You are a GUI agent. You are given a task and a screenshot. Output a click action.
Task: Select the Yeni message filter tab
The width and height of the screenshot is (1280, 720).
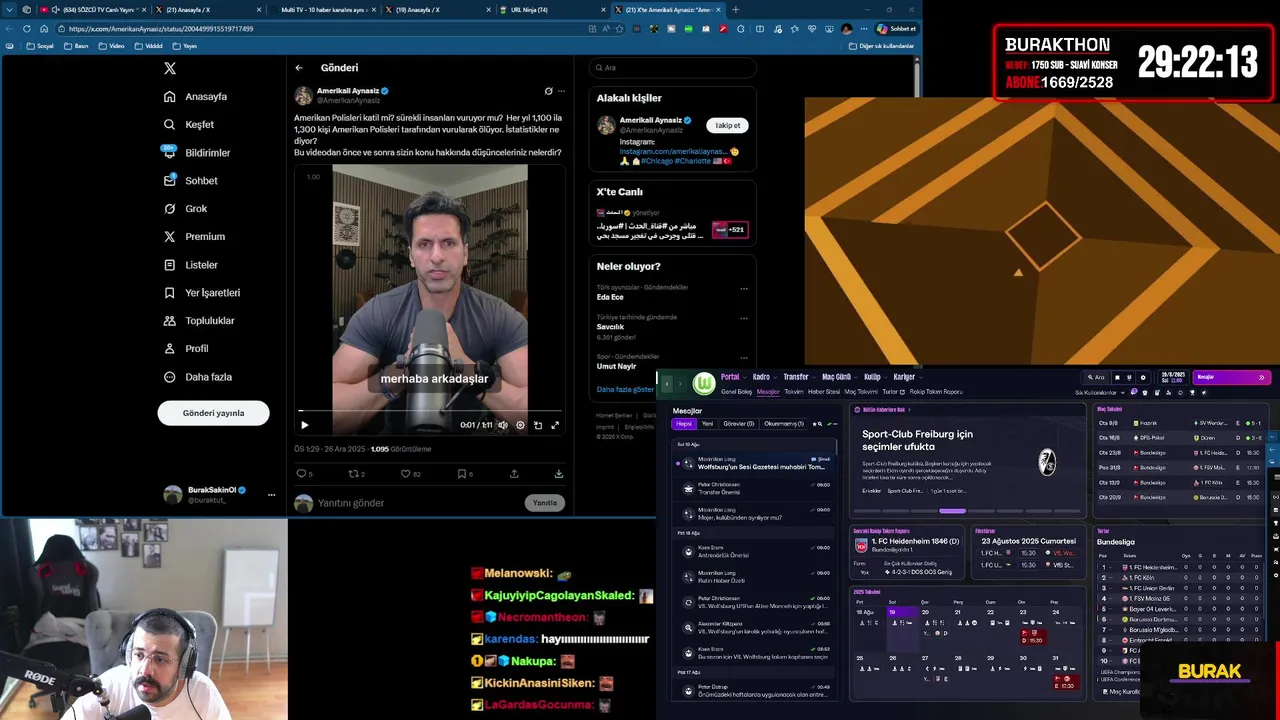(707, 424)
